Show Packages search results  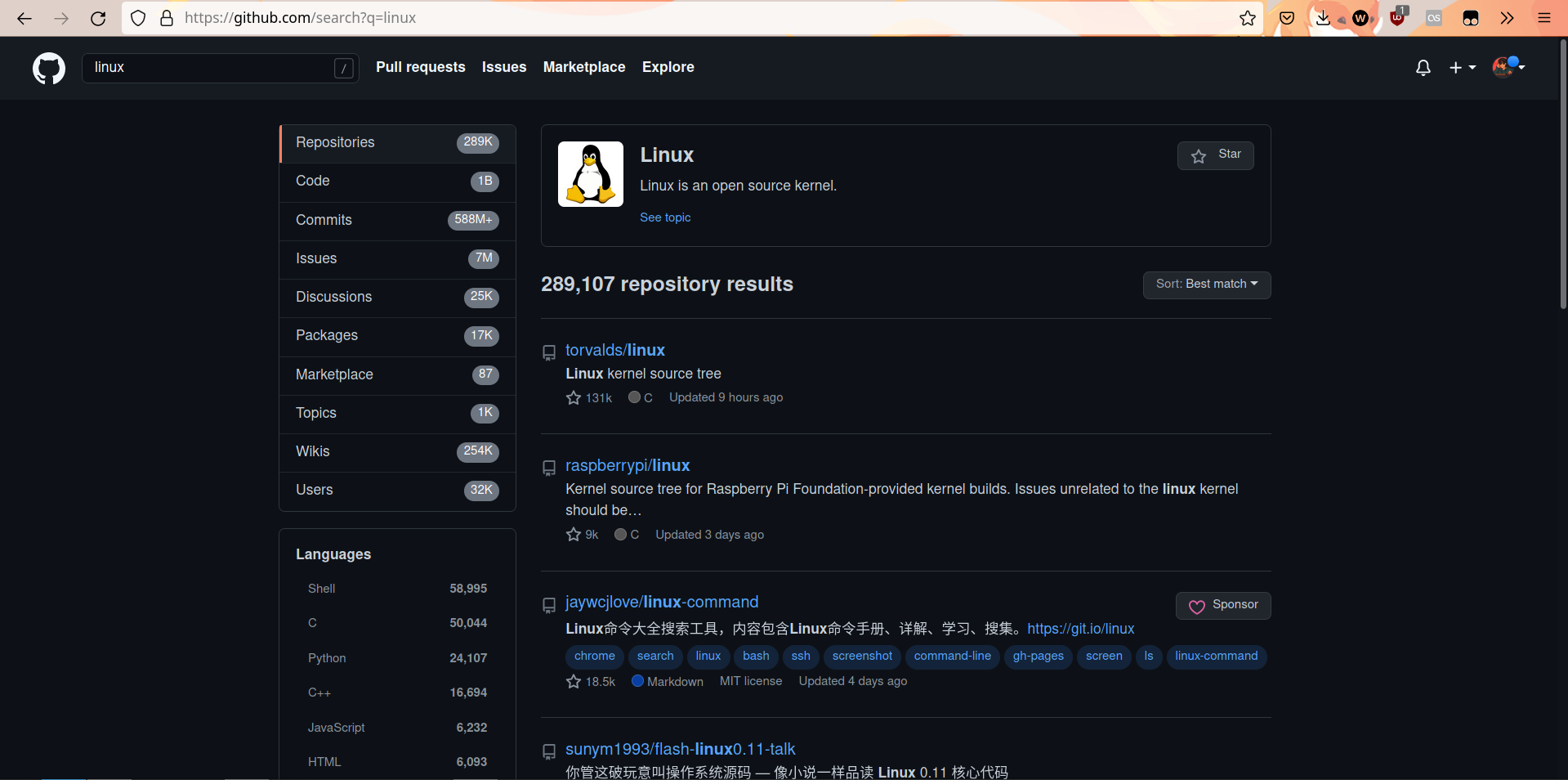(x=398, y=336)
